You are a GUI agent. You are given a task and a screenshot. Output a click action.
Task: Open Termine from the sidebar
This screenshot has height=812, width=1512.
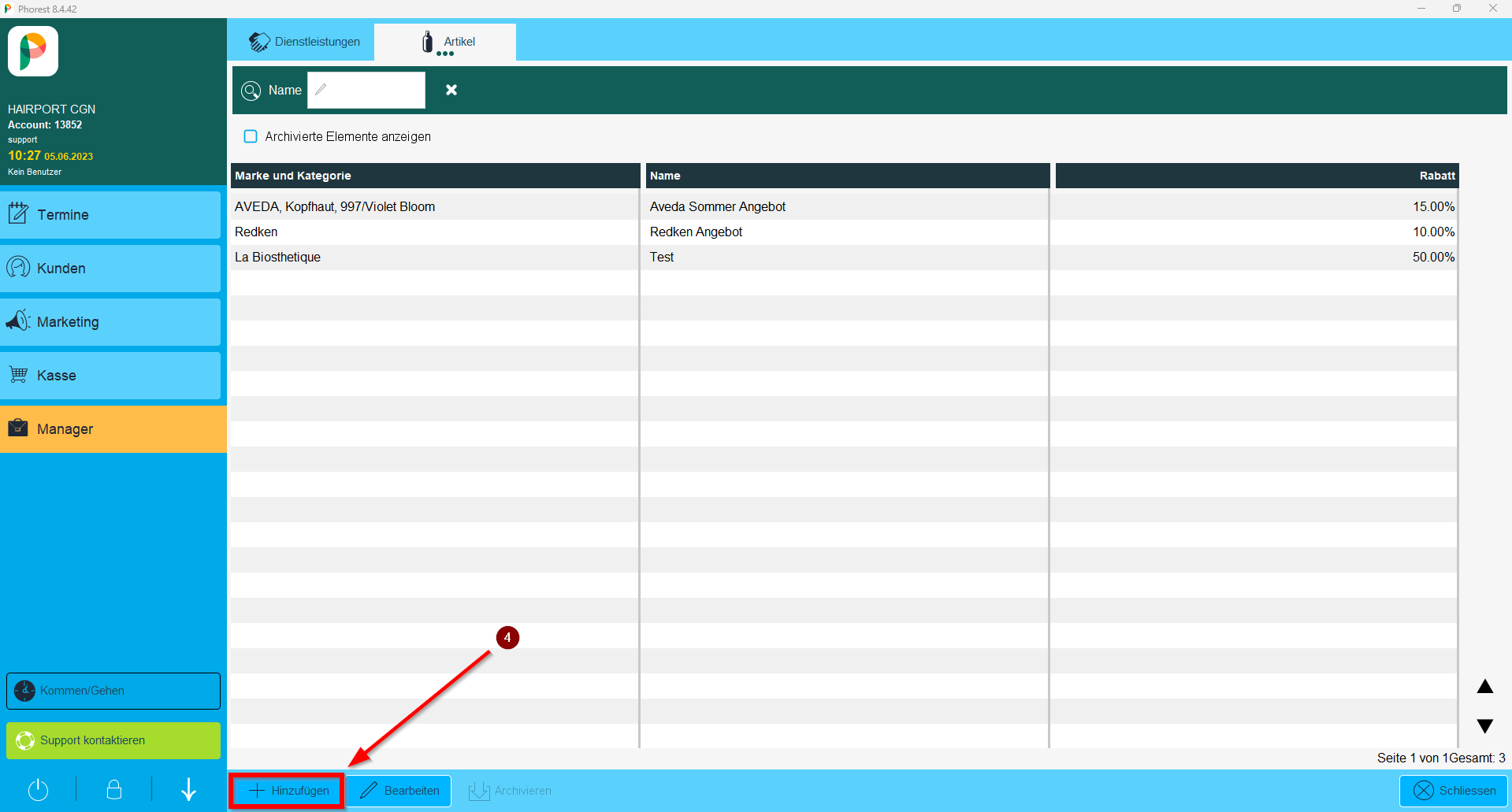[110, 215]
